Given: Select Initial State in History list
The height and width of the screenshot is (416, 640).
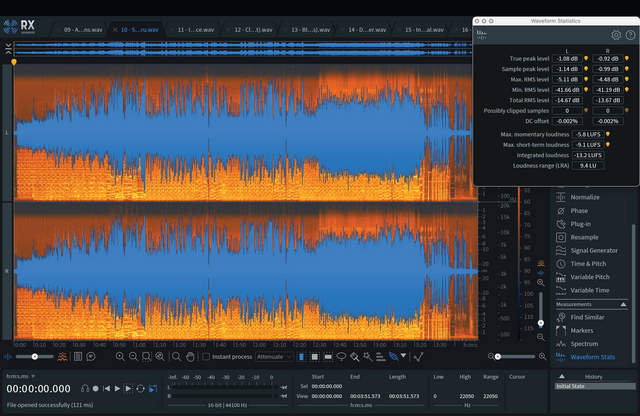Looking at the screenshot, I should (572, 386).
